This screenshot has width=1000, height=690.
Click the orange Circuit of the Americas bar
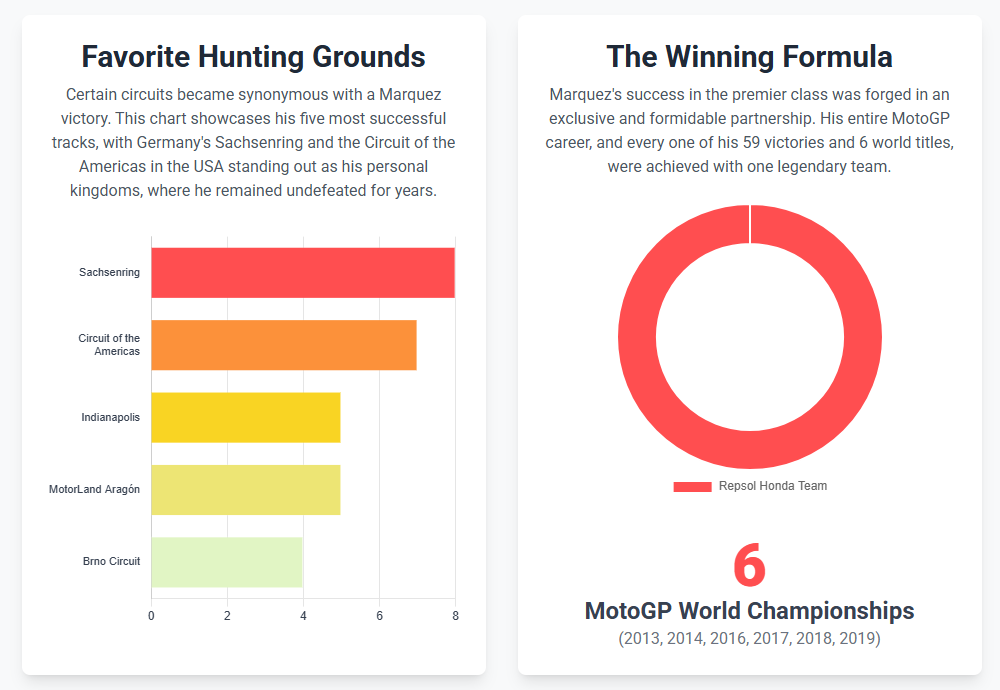click(x=284, y=345)
